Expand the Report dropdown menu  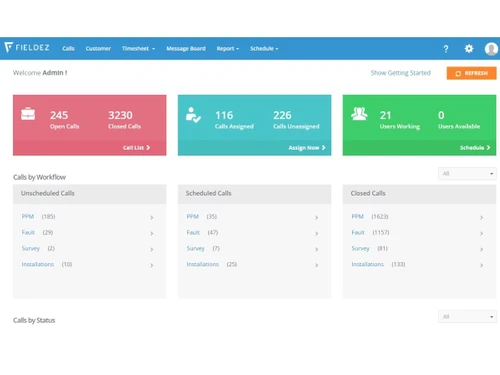coord(228,49)
